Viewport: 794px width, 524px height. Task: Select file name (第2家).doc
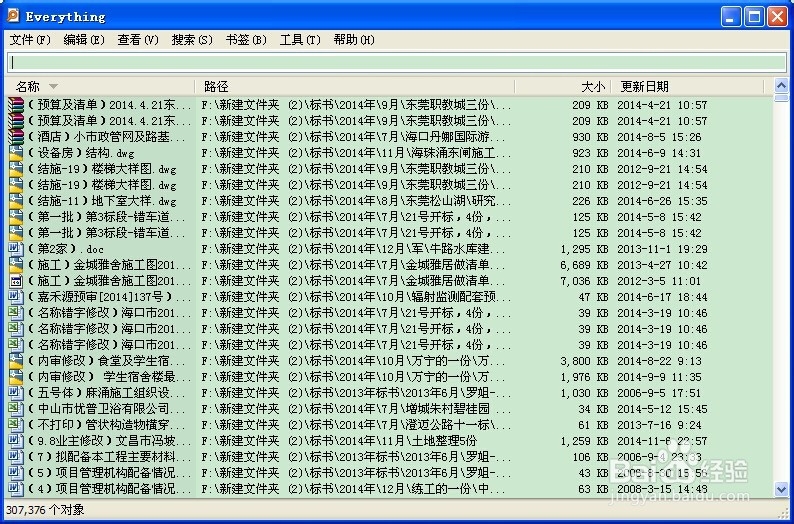point(65,249)
